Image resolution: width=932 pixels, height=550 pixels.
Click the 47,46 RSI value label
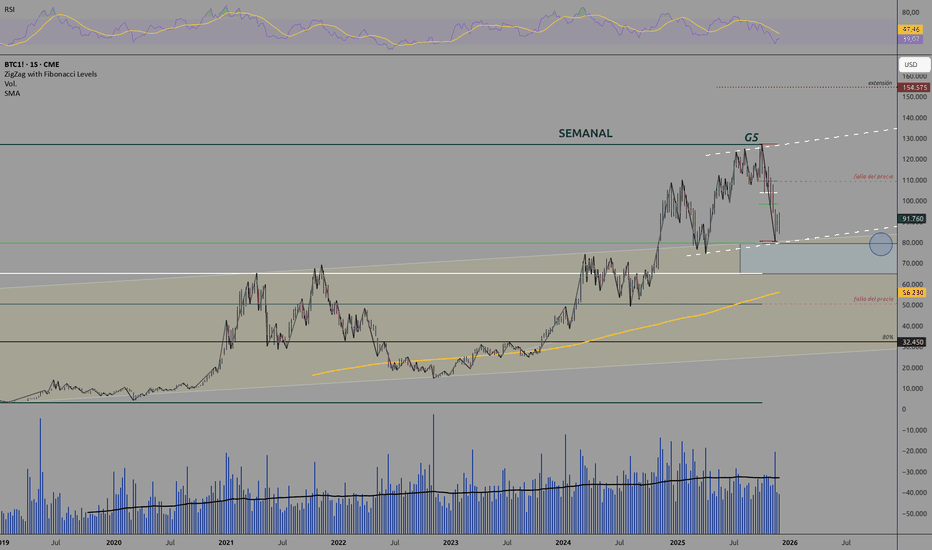[911, 29]
